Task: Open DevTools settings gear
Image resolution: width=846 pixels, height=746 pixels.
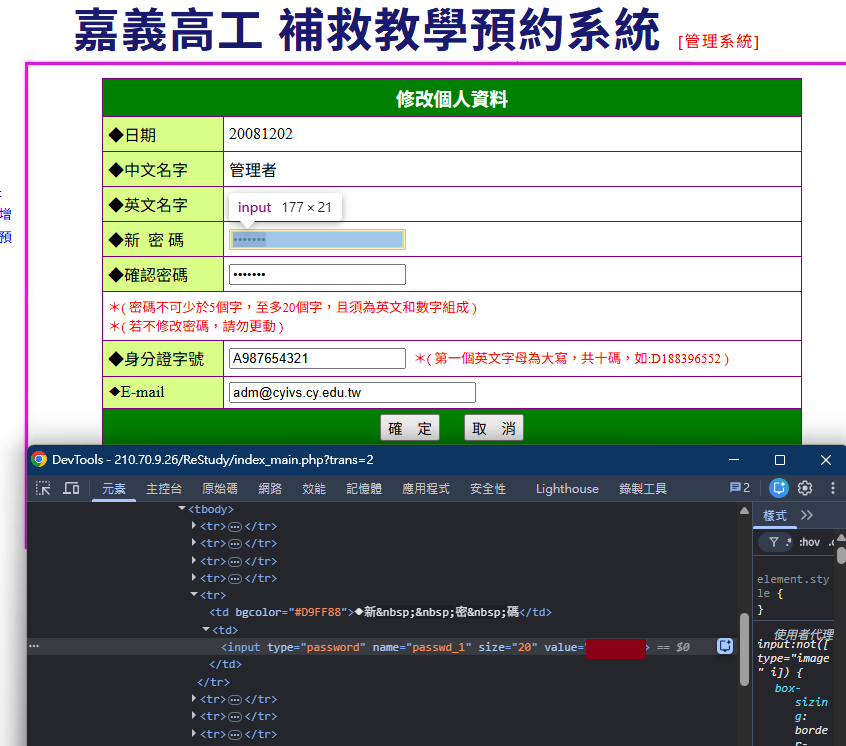Action: pyautogui.click(x=805, y=488)
